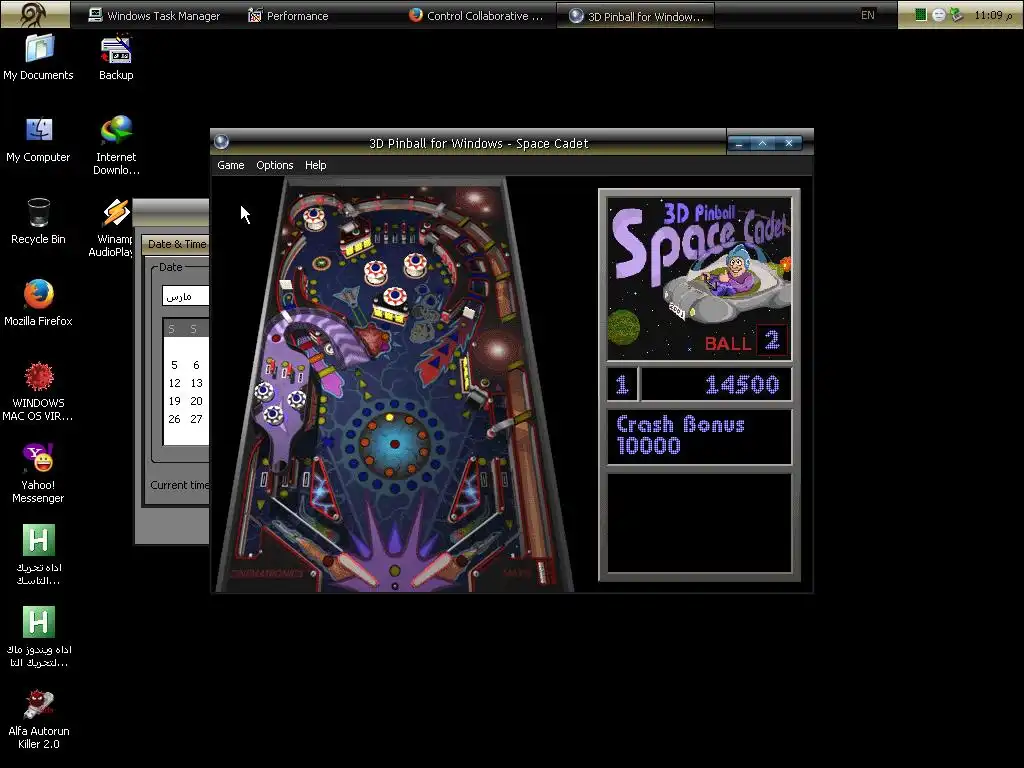Select the first green H Arabic shortcut
The width and height of the screenshot is (1024, 768).
point(39,555)
